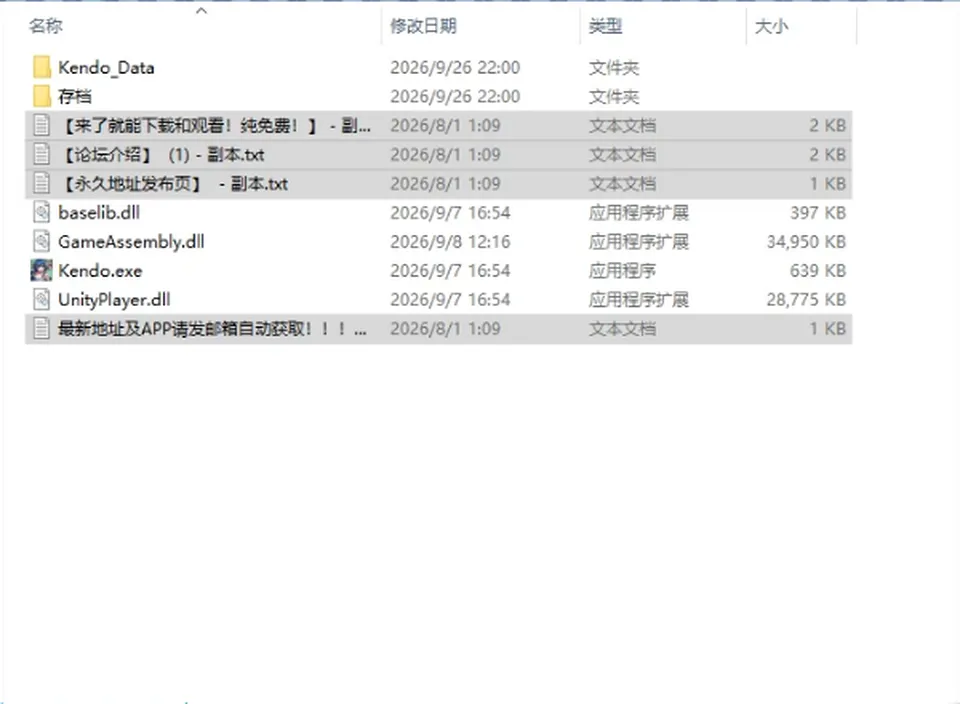960x704 pixels.
Task: Click the 2026/9/8 12:16 date of GameAssembly.dll
Action: (450, 242)
